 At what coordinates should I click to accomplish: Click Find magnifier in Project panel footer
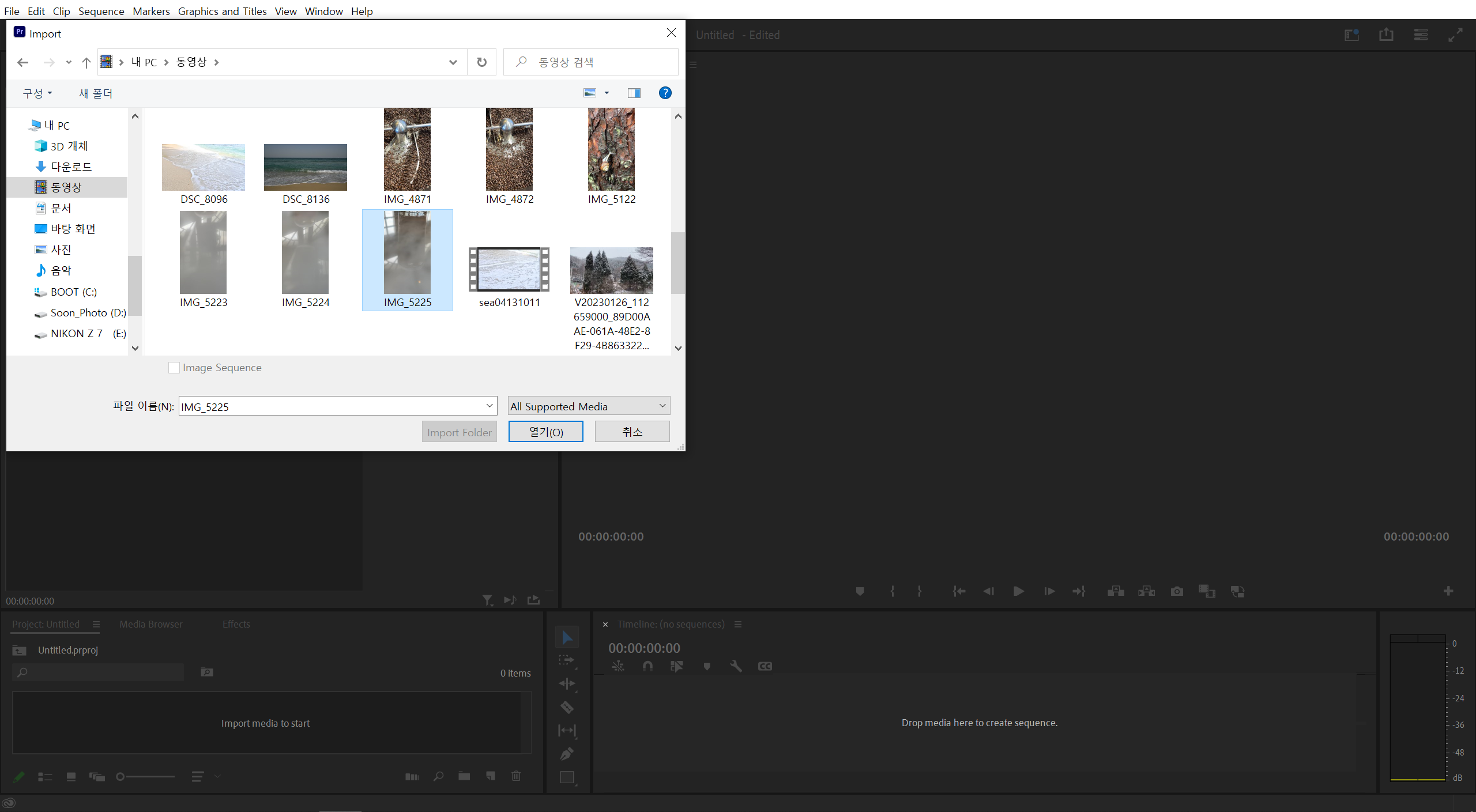(438, 776)
